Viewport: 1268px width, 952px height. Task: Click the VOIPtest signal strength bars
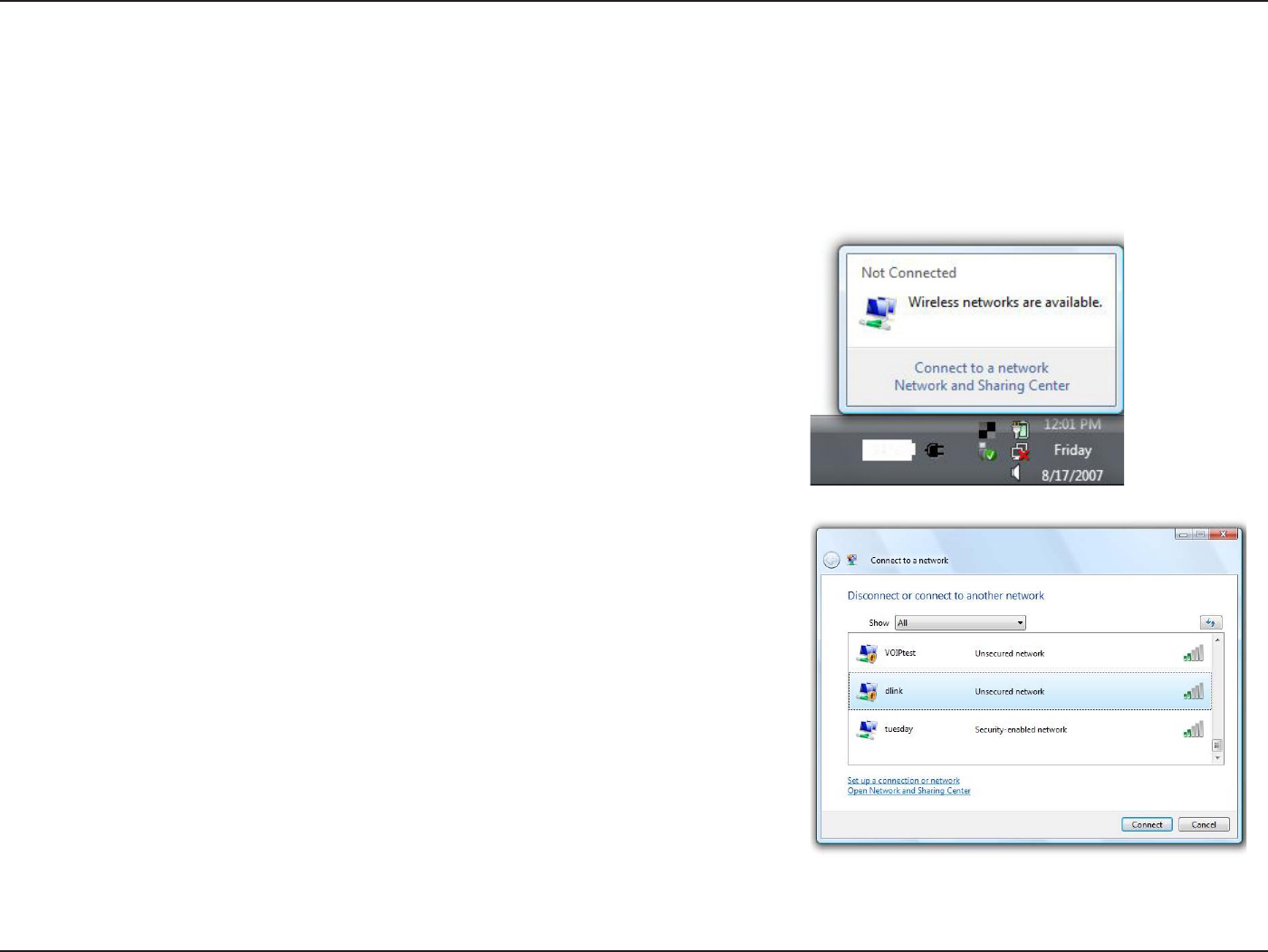1194,653
